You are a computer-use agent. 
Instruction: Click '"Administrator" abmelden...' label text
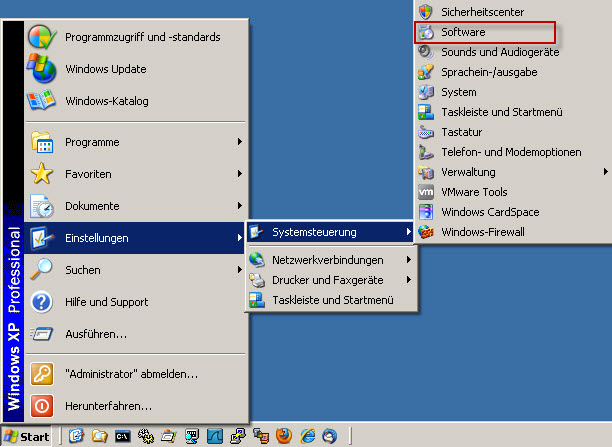[x=132, y=374]
